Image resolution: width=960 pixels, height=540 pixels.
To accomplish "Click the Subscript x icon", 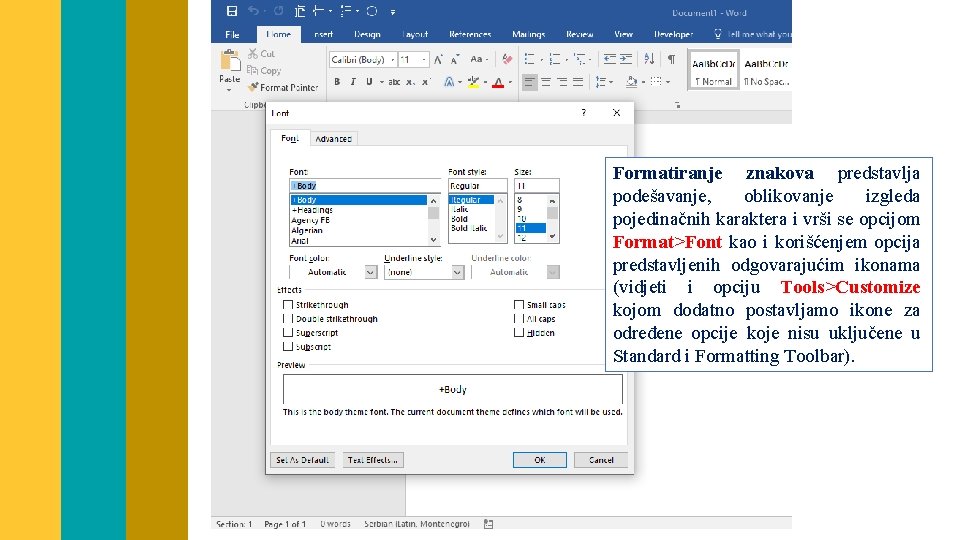I will 410,81.
